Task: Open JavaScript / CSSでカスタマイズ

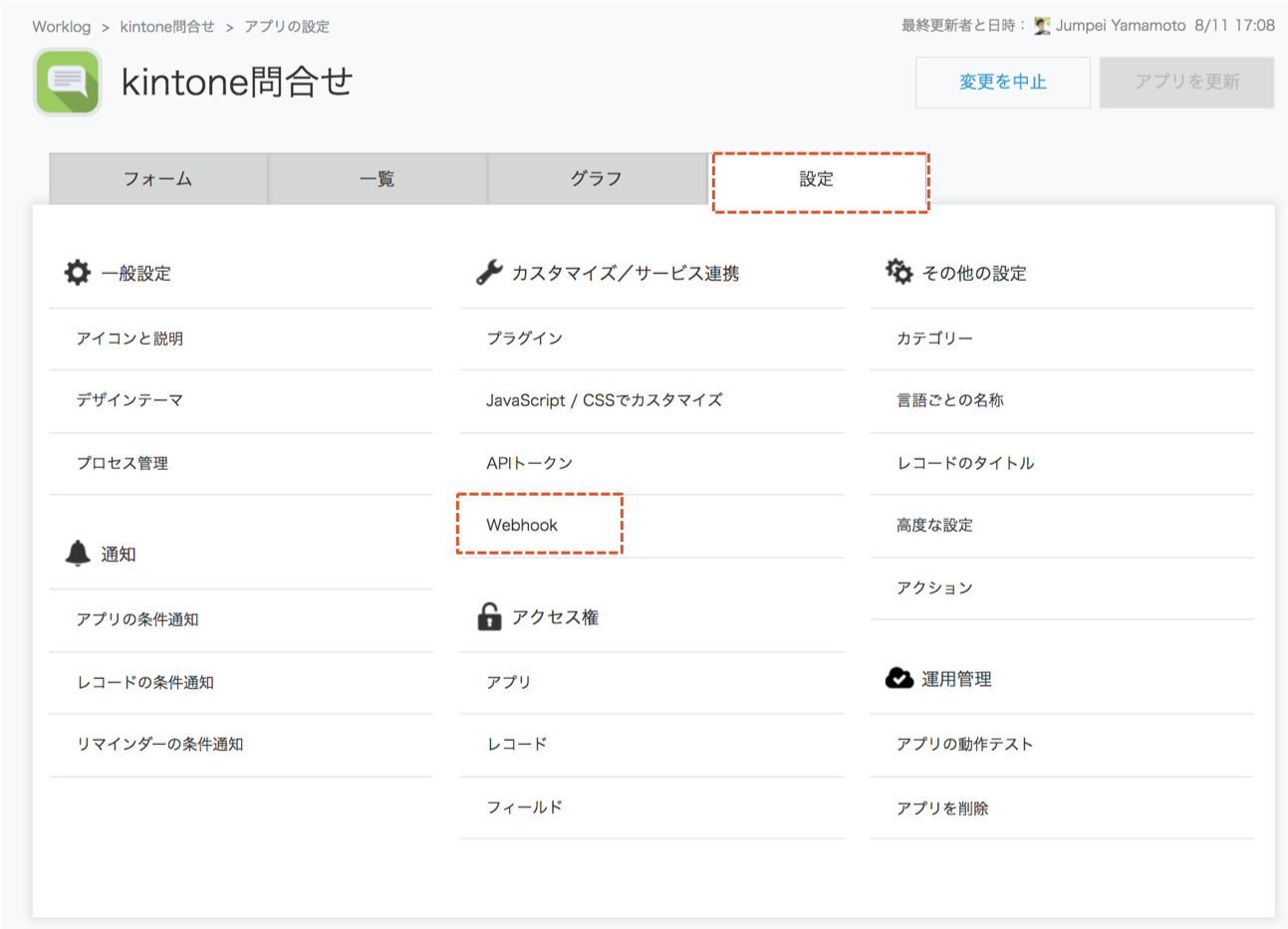Action: 604,400
